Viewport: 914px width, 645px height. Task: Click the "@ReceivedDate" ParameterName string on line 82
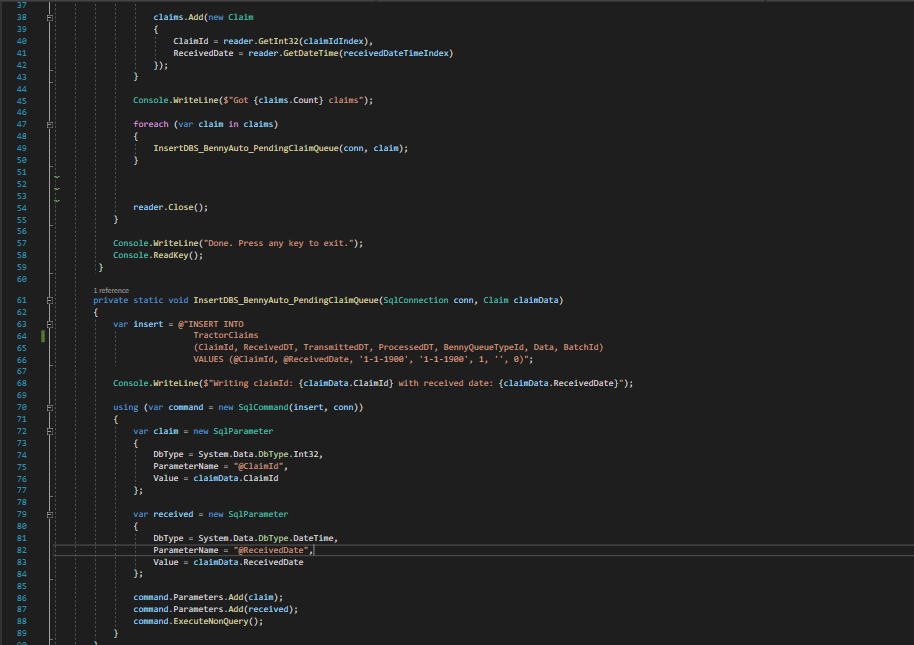click(x=271, y=550)
